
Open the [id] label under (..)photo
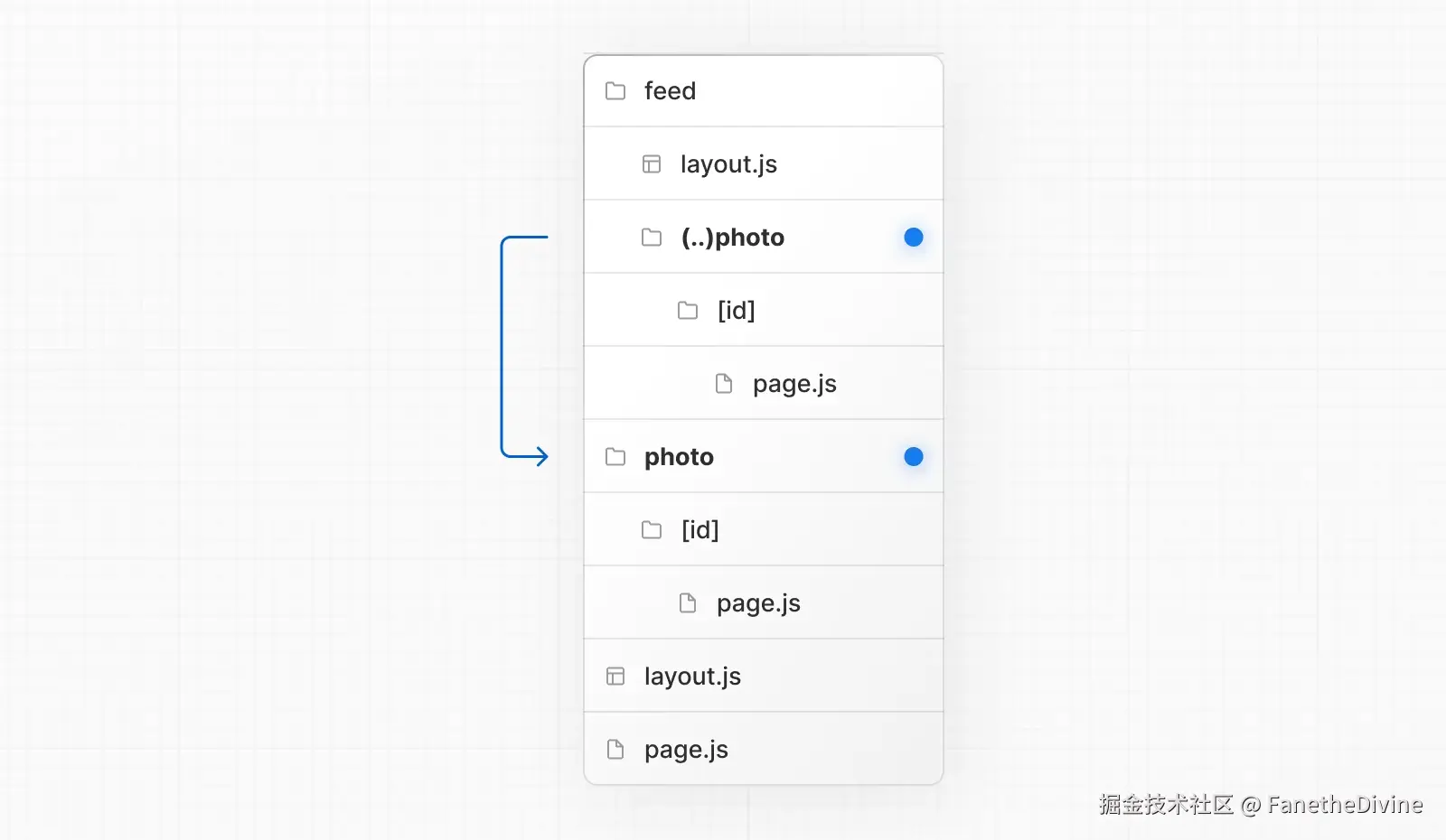coord(736,311)
